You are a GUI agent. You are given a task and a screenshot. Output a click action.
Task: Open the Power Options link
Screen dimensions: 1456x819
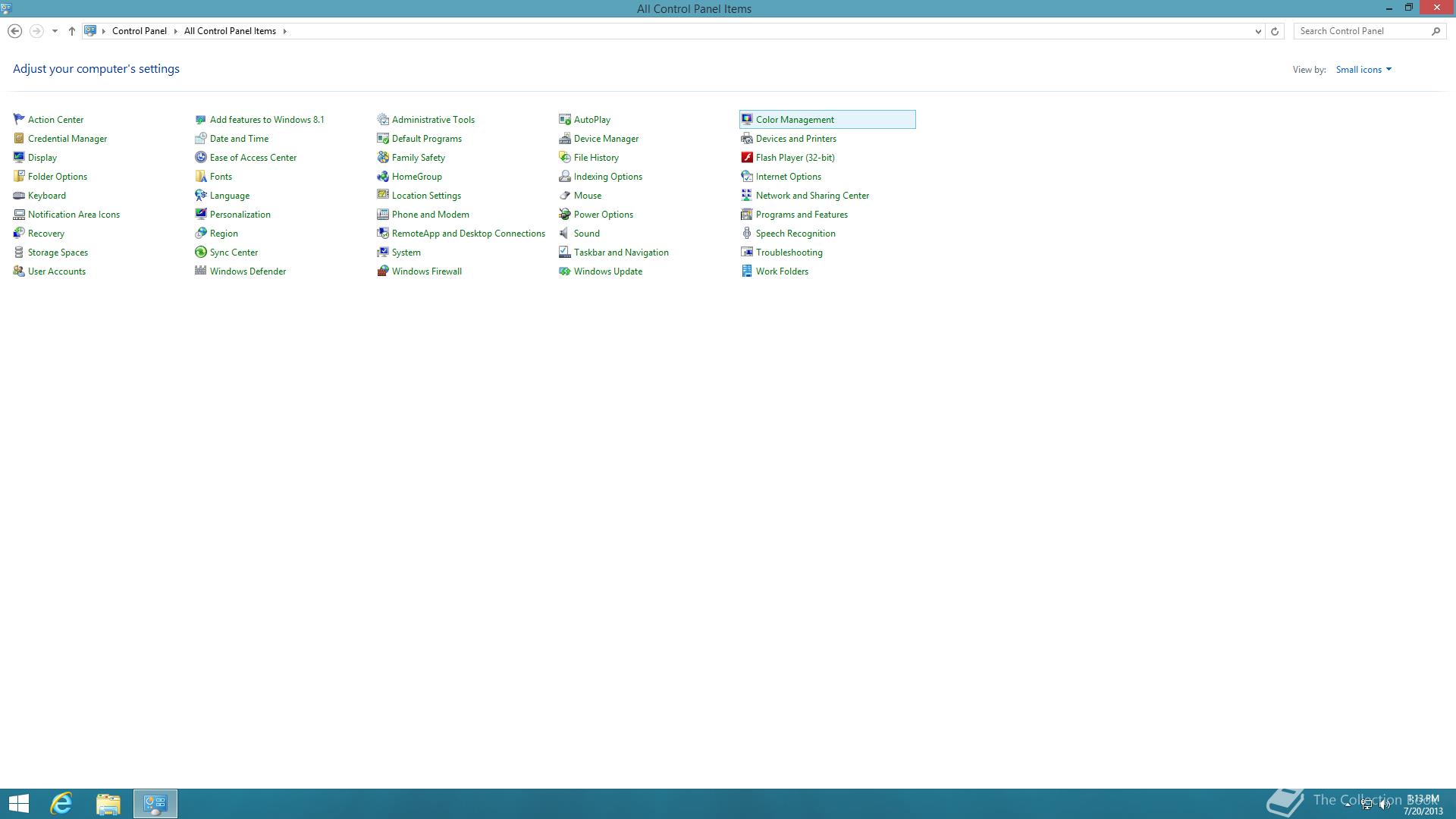coord(604,215)
